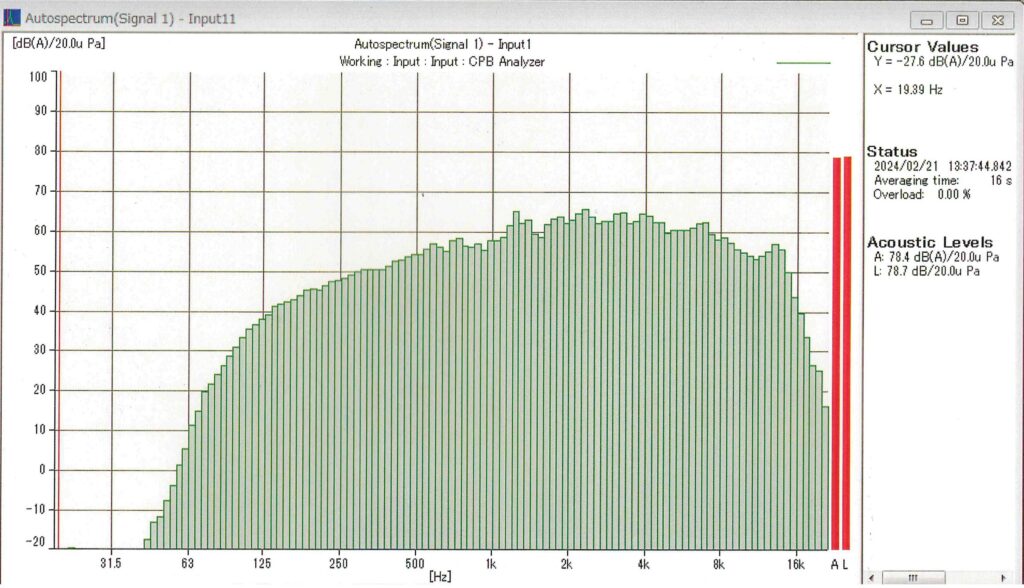
Task: Click the 8k frequency axis label
Action: click(718, 564)
